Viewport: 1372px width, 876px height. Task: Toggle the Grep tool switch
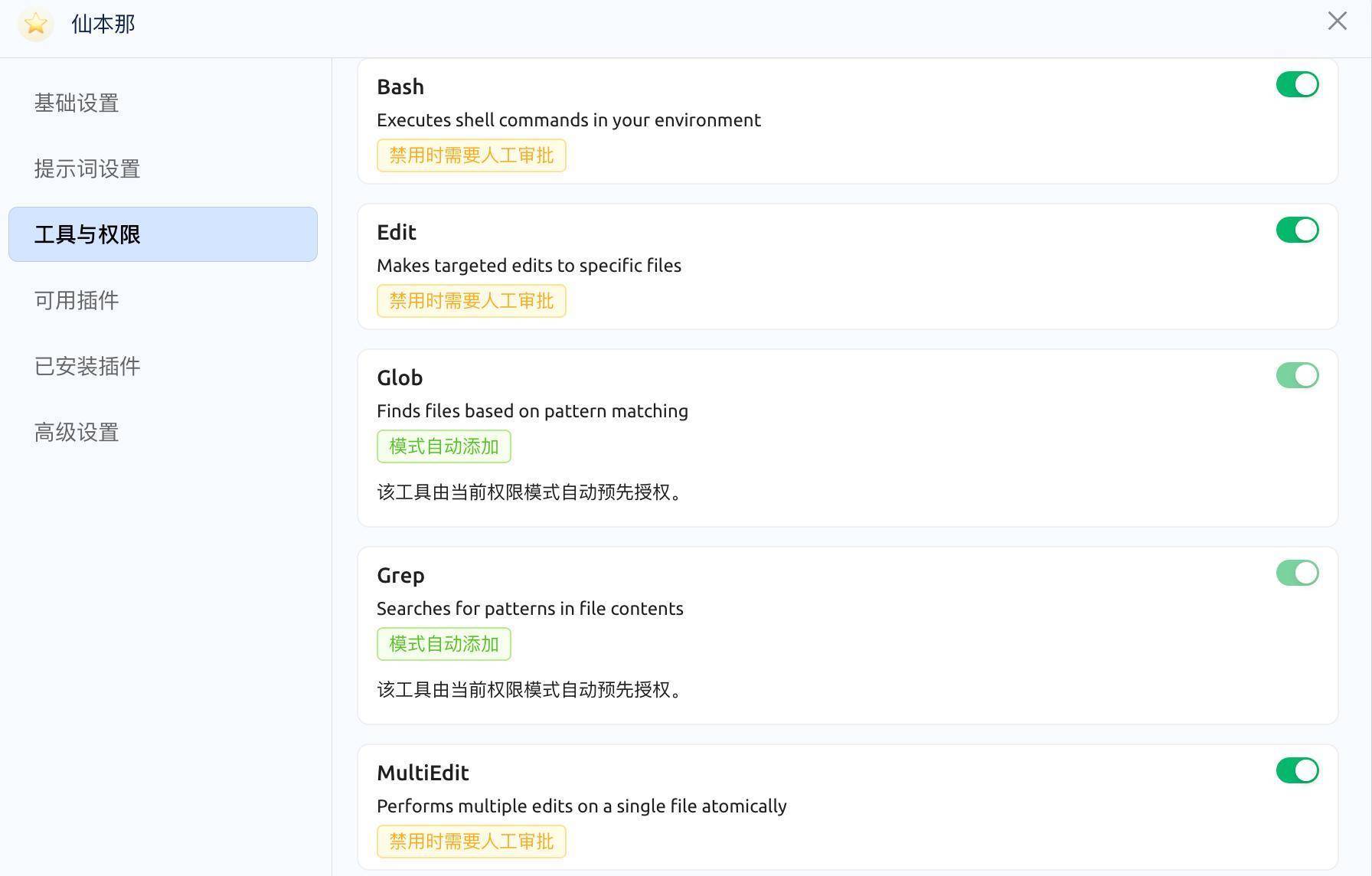pyautogui.click(x=1297, y=573)
